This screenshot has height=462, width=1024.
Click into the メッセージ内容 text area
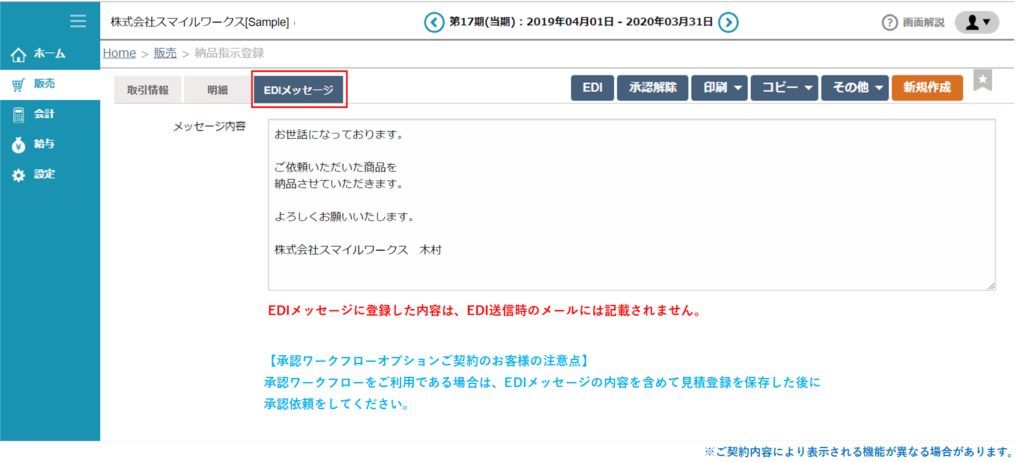(x=632, y=205)
